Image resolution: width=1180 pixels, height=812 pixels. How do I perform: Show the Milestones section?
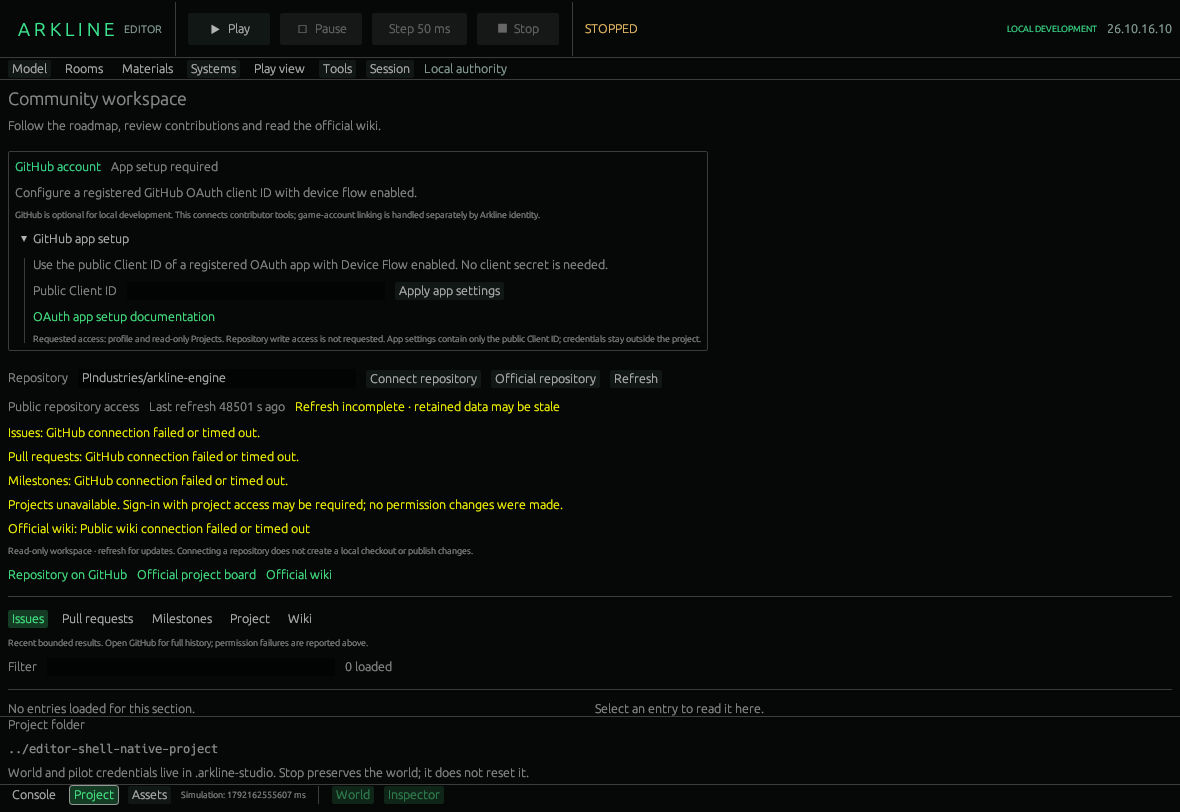point(182,619)
